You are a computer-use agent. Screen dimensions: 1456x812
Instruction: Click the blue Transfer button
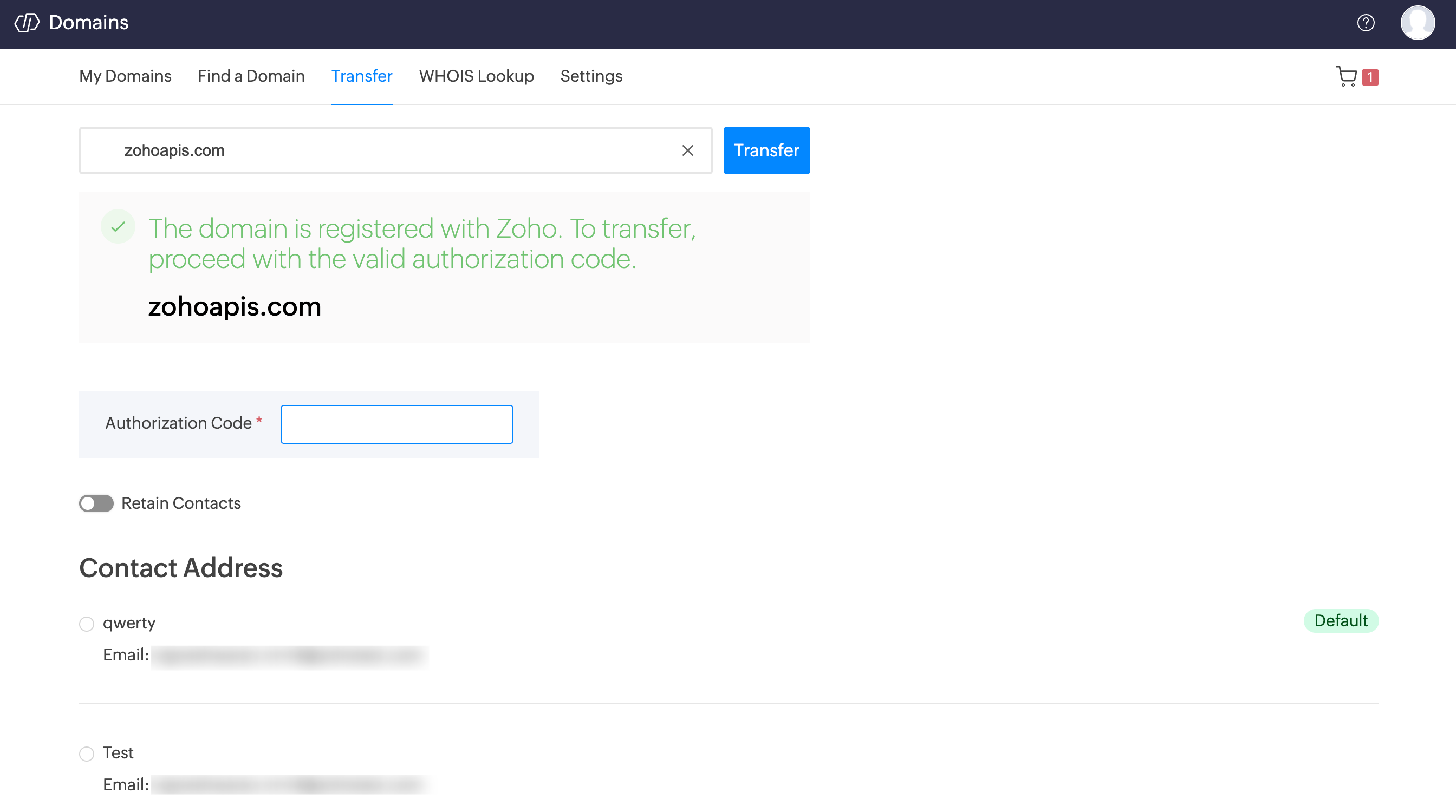[766, 150]
